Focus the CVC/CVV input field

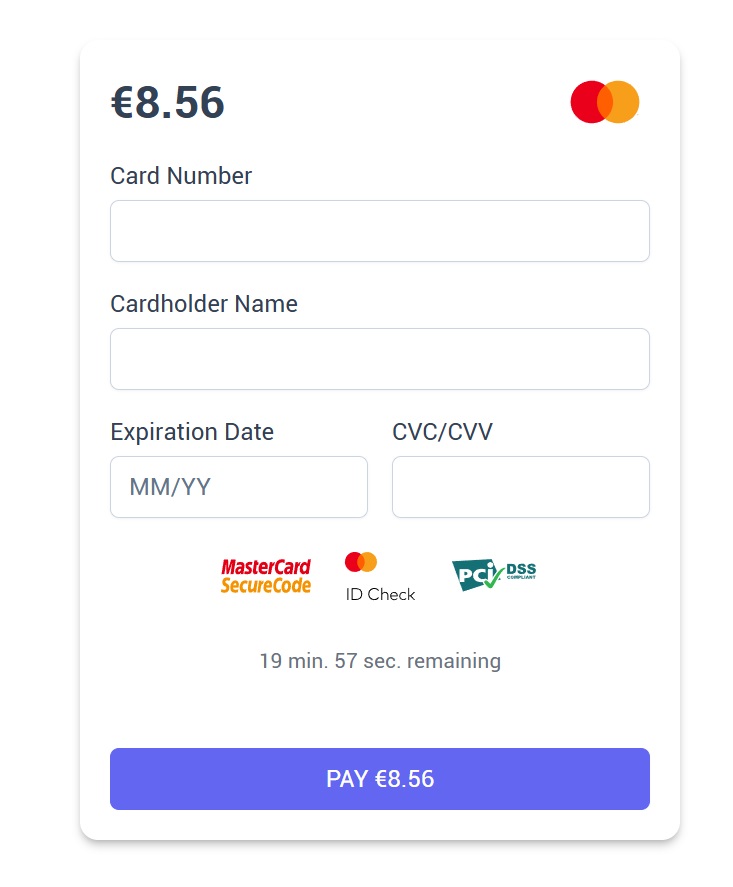pos(521,487)
